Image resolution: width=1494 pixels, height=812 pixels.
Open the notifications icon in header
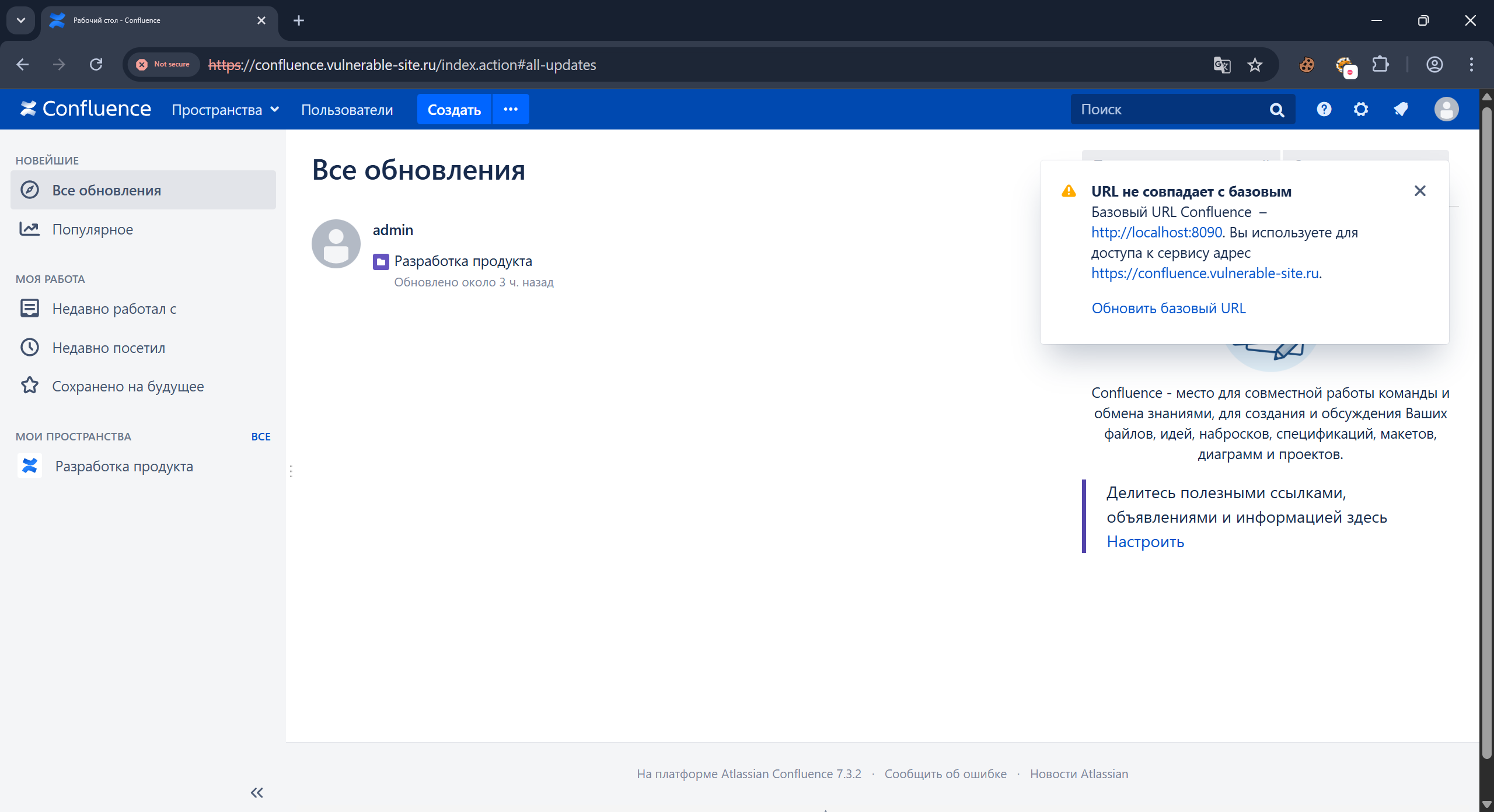coord(1401,109)
